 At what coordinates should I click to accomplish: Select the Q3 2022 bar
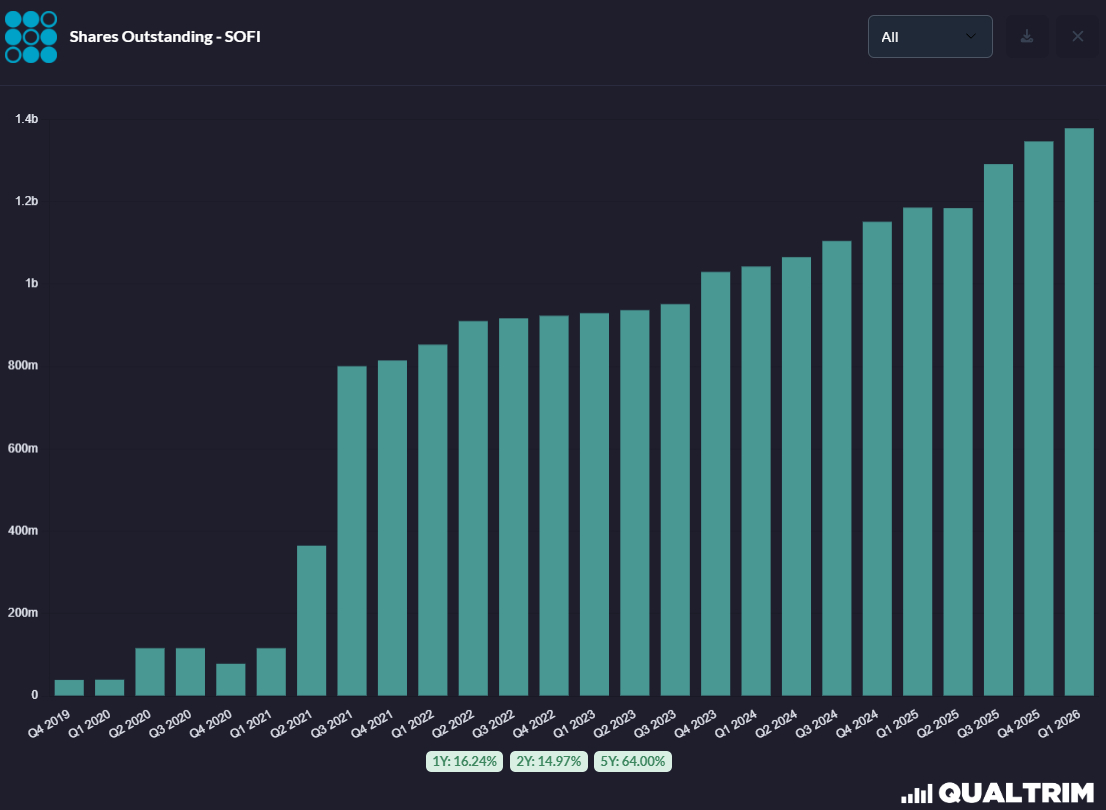(x=514, y=507)
